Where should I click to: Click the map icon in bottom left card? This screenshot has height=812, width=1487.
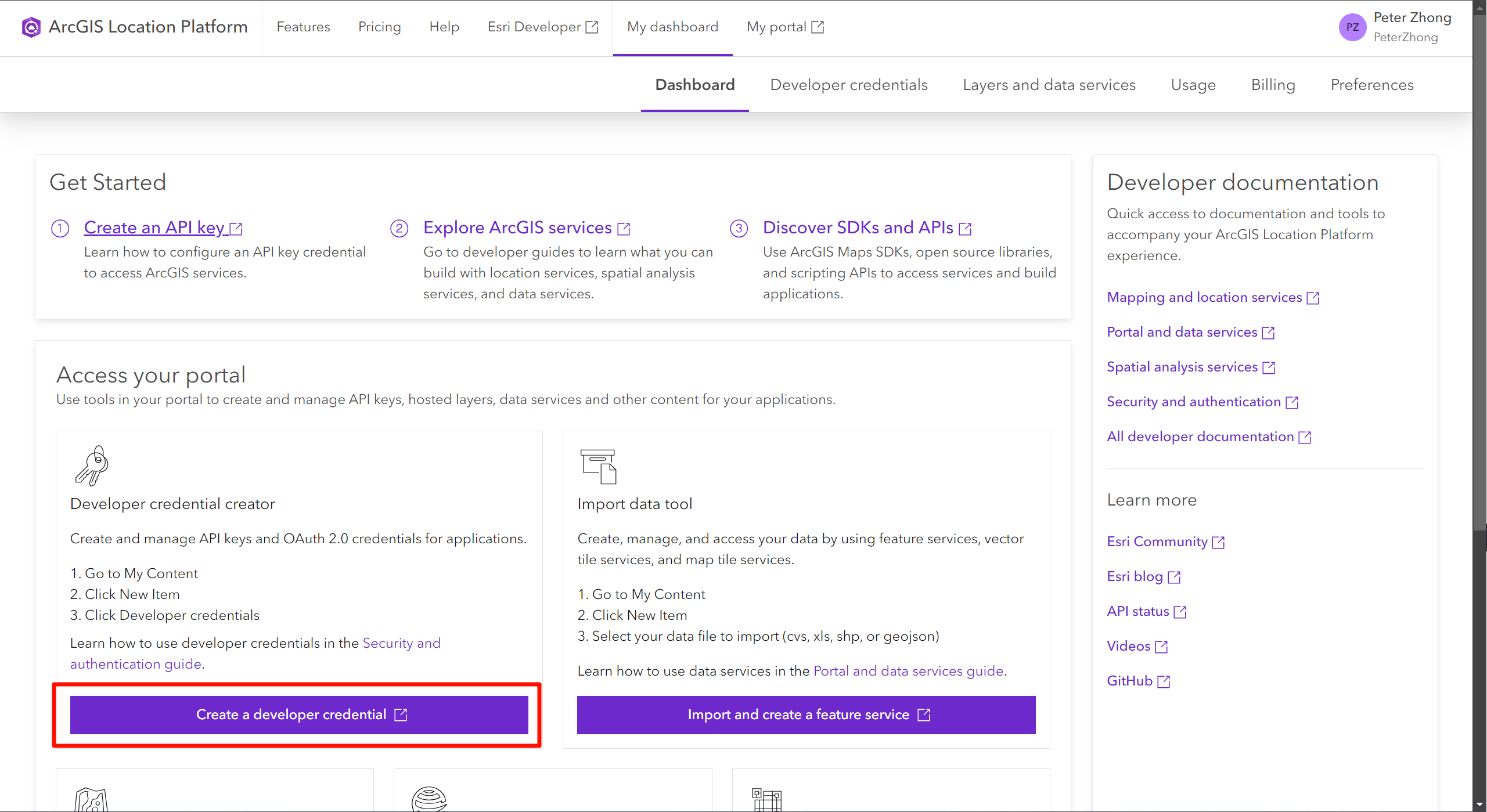92,799
